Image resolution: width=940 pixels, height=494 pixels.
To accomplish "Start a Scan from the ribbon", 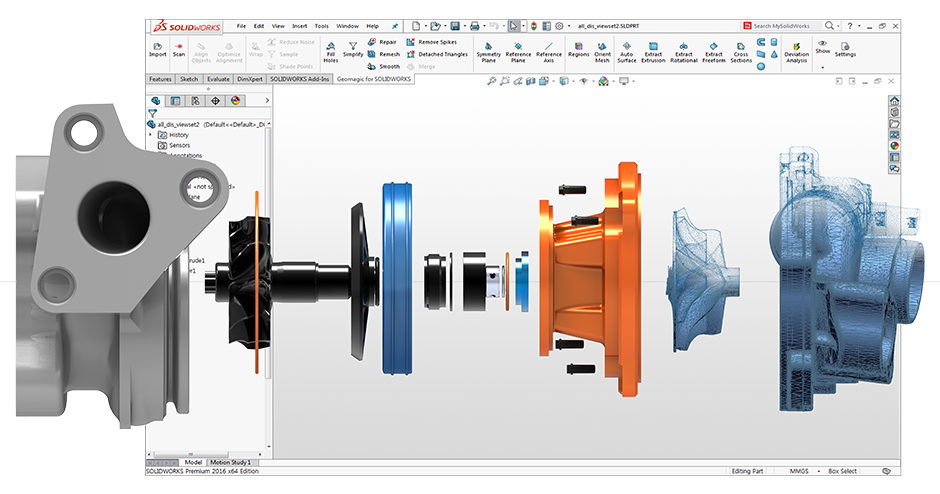I will (179, 48).
